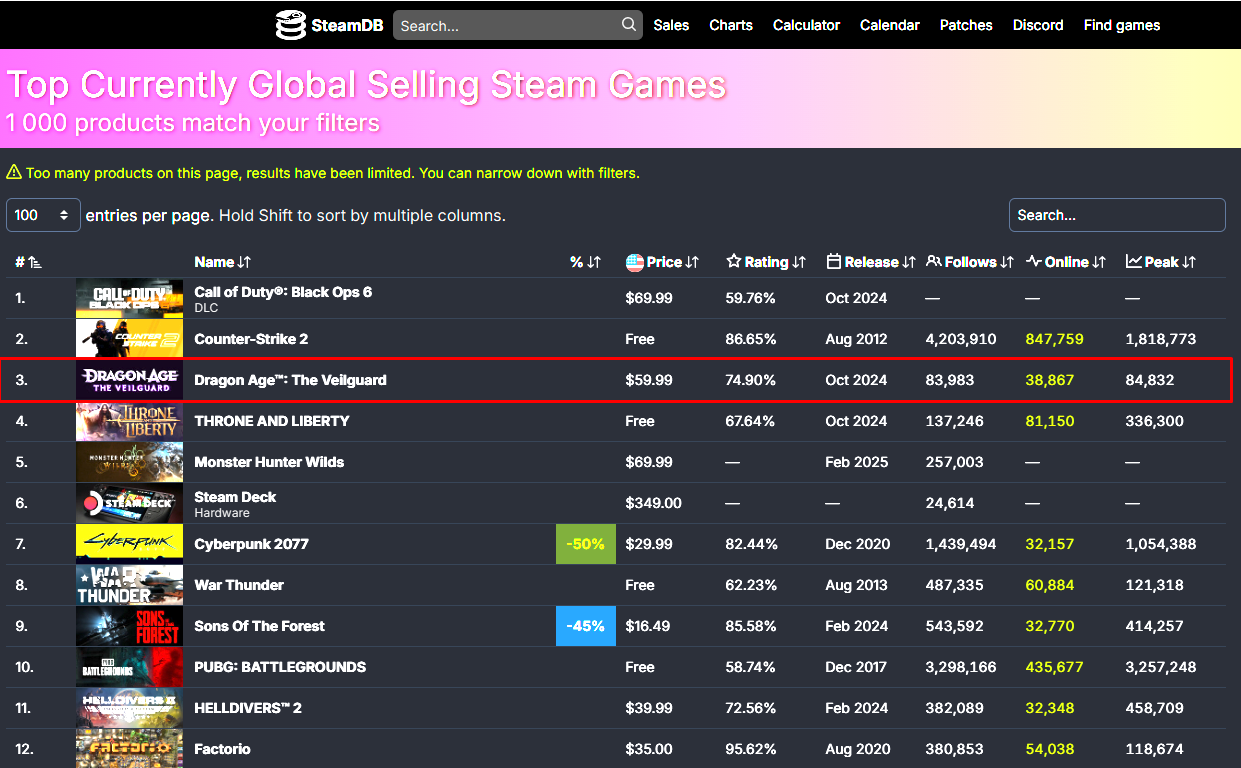
Task: Sort by the Rating star column header
Action: click(x=766, y=262)
